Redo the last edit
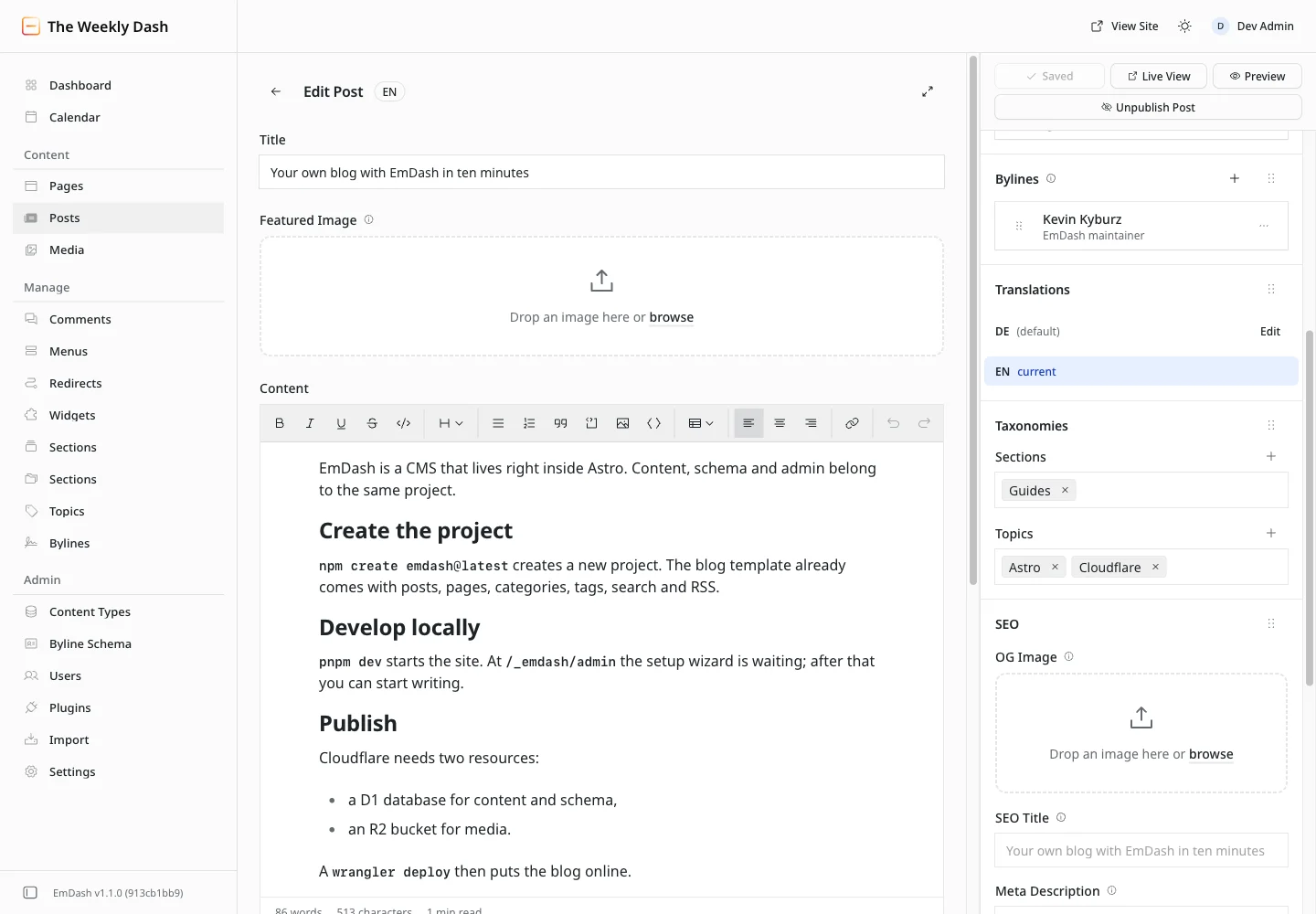Image resolution: width=1316 pixels, height=914 pixels. click(x=924, y=423)
